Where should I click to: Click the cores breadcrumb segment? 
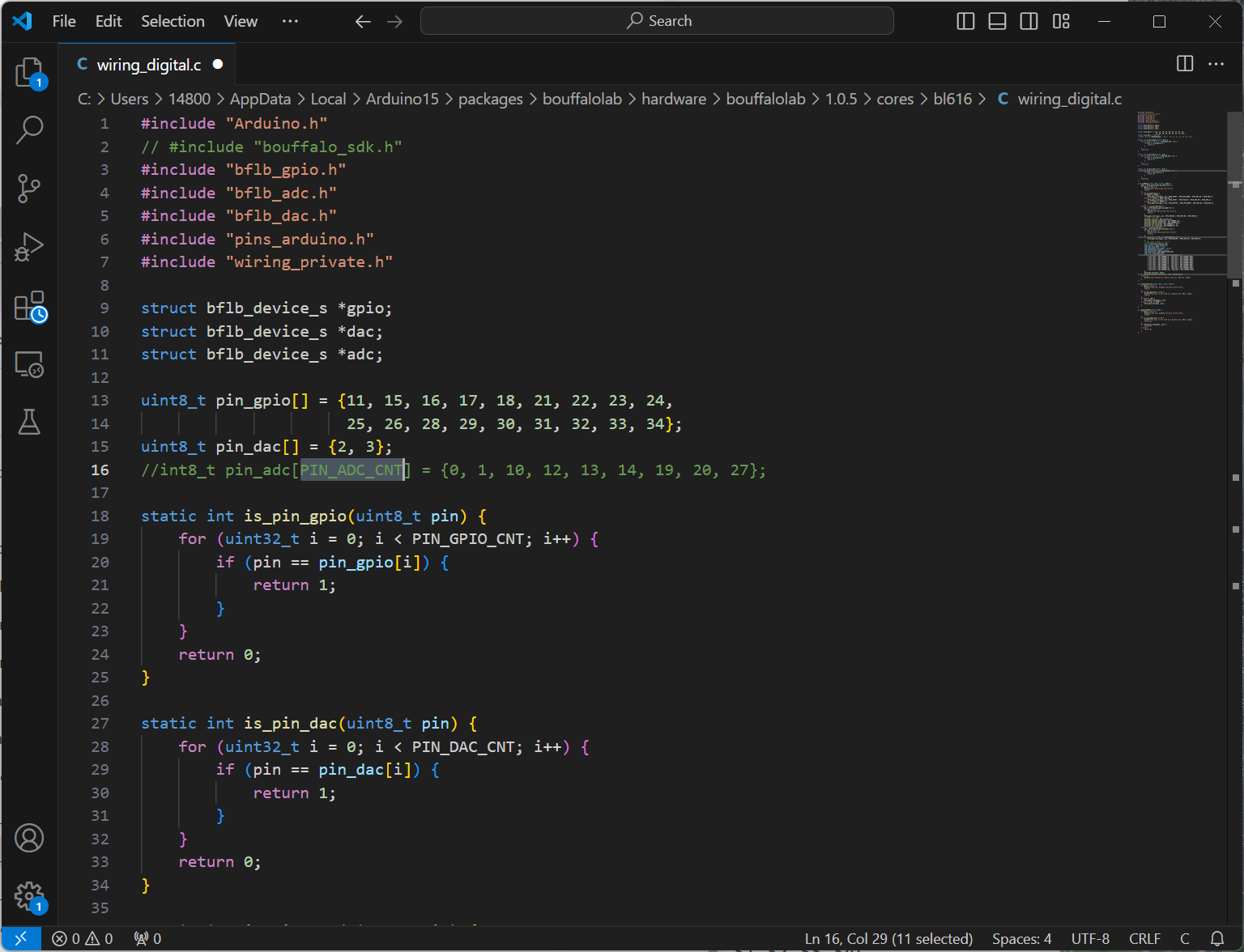pos(895,99)
